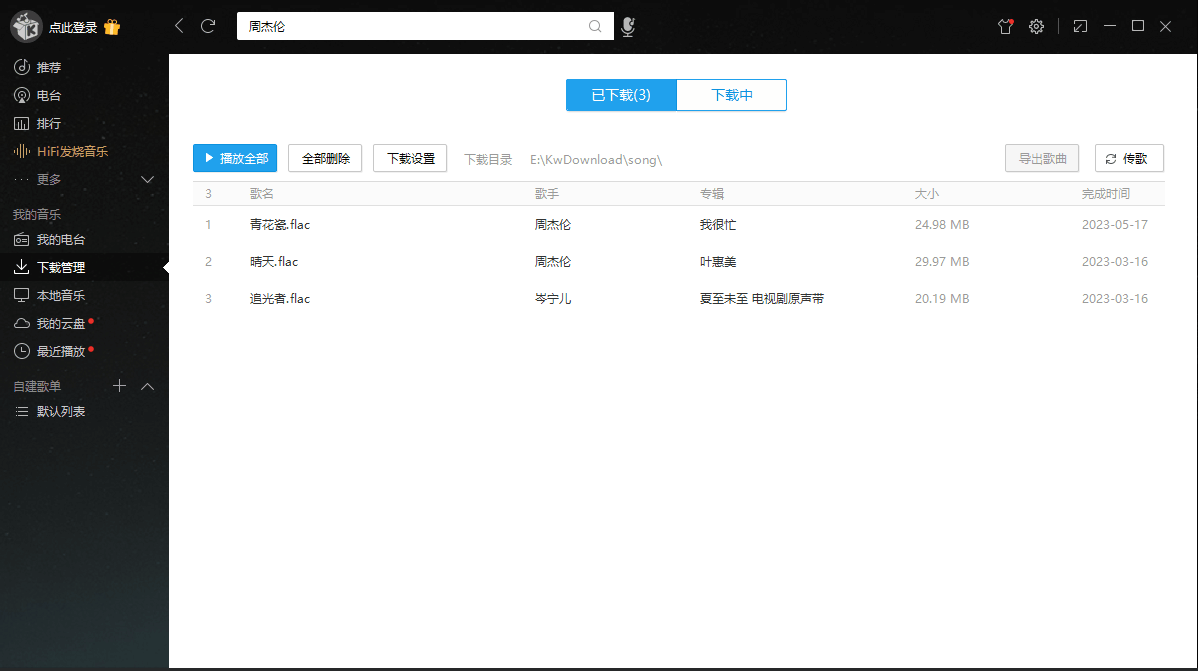Click the search field containing 周杰伦

pyautogui.click(x=410, y=26)
